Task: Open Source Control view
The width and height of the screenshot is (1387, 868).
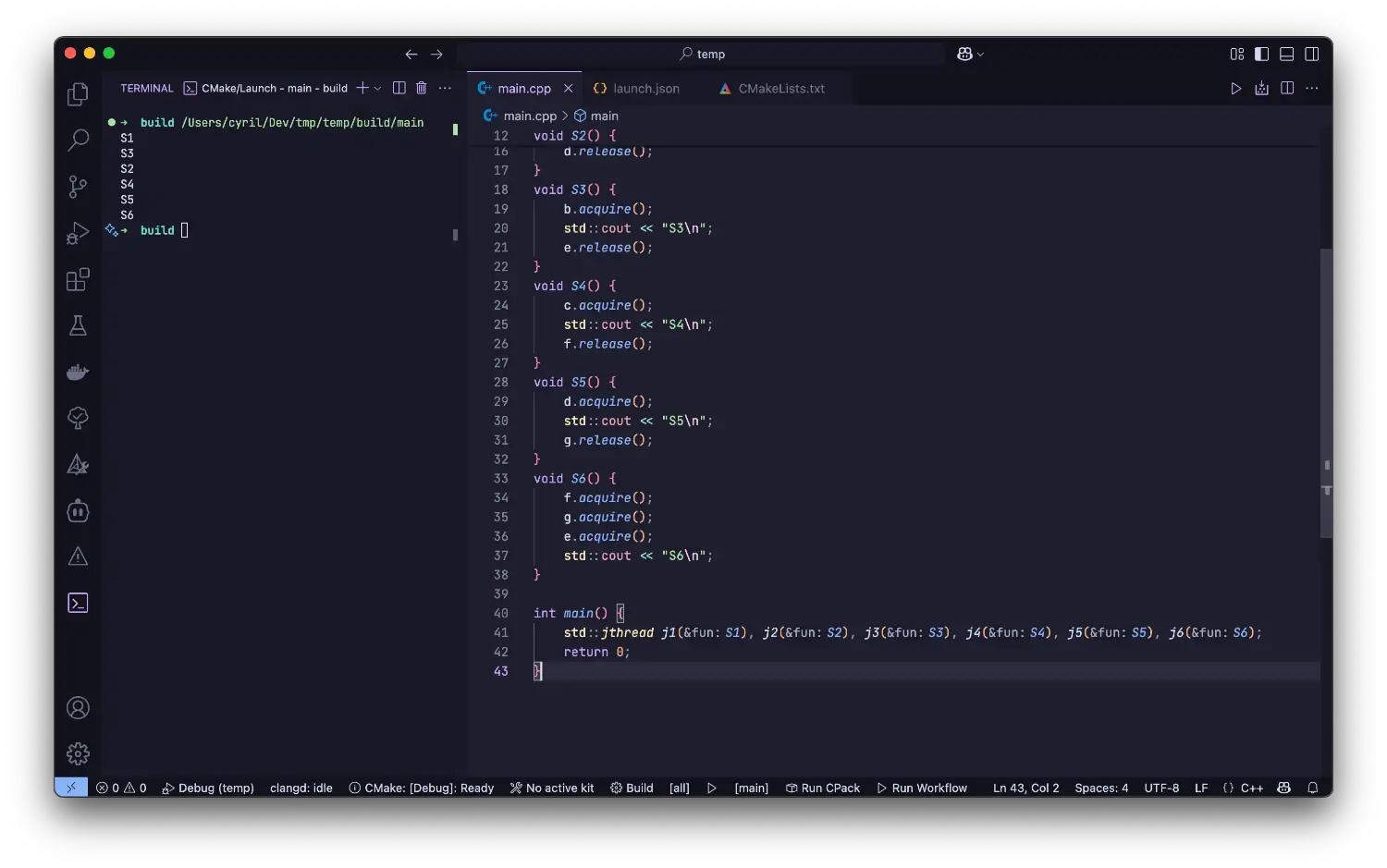Action: coord(79,187)
